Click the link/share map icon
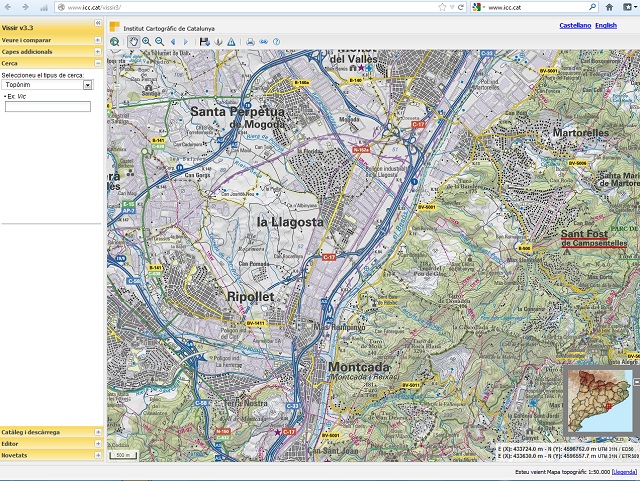Screen dimensions: 640x481 point(263,42)
